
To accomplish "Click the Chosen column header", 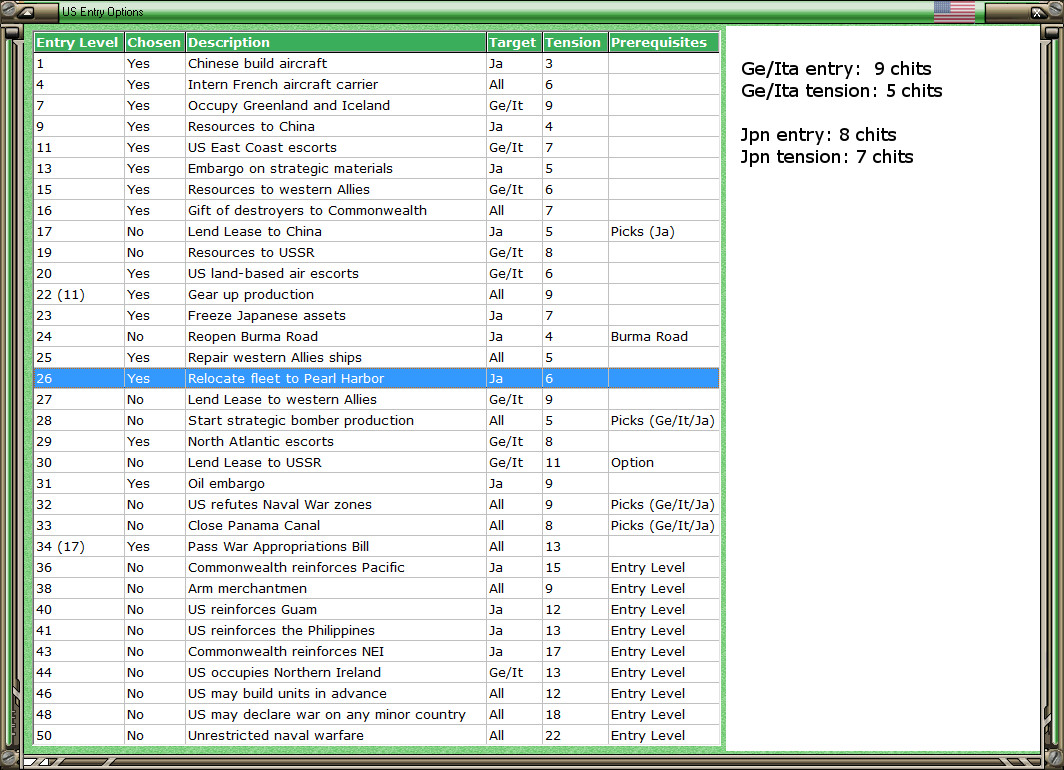I will tap(155, 42).
